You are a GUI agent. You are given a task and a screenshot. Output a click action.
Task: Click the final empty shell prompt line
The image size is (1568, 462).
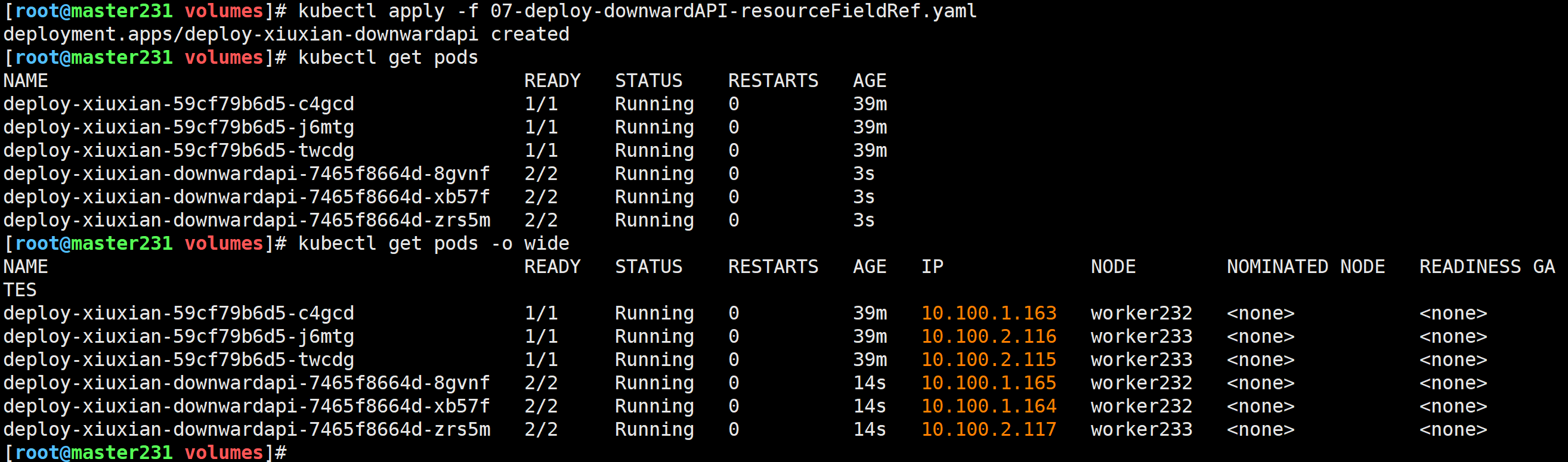coord(145,452)
